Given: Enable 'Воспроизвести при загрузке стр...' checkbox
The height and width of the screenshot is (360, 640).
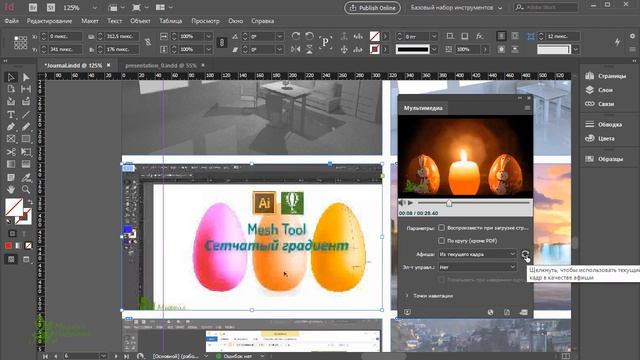Looking at the screenshot, I should point(441,228).
